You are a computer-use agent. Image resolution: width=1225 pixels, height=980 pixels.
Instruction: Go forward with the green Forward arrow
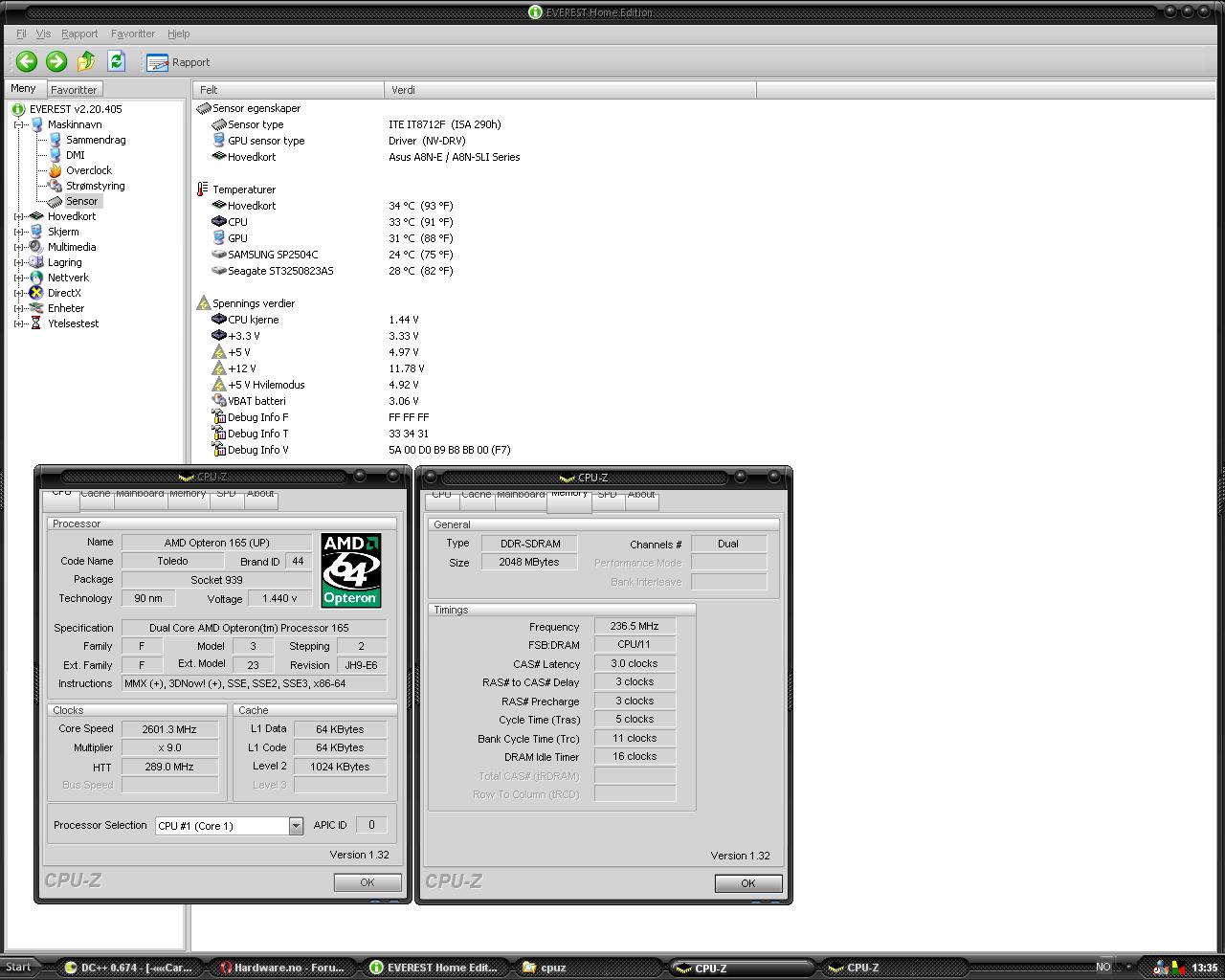coord(56,61)
